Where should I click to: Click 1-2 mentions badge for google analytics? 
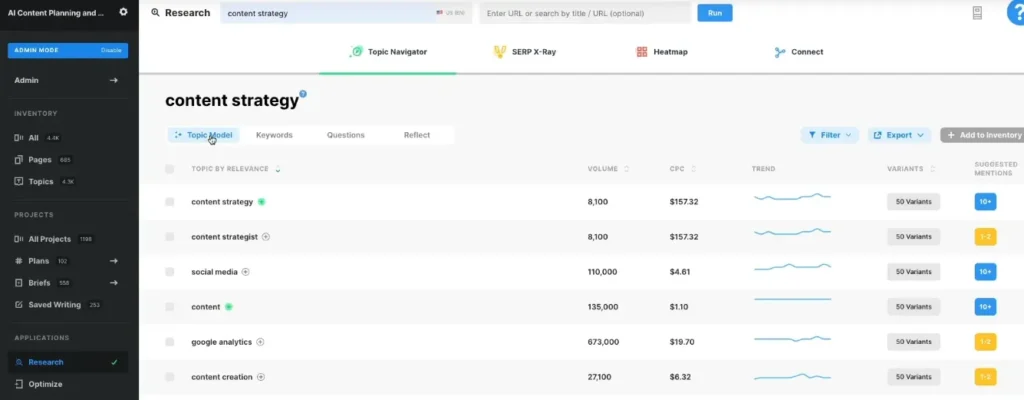(x=985, y=342)
